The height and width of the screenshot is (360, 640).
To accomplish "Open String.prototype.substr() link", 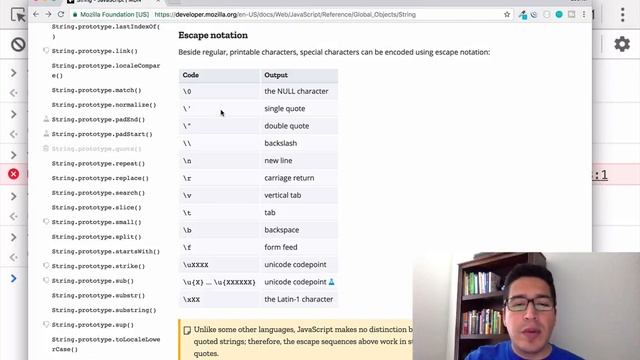I will 98,296.
